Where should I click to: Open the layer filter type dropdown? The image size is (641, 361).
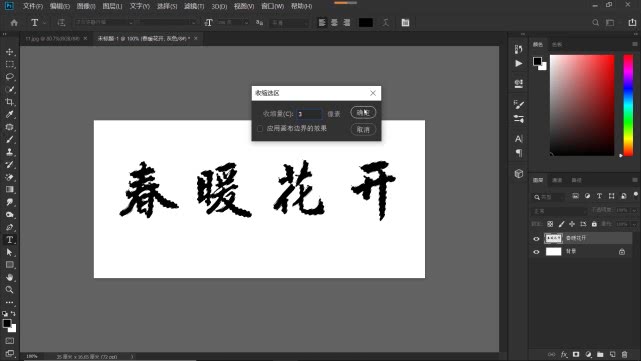[x=549, y=197]
